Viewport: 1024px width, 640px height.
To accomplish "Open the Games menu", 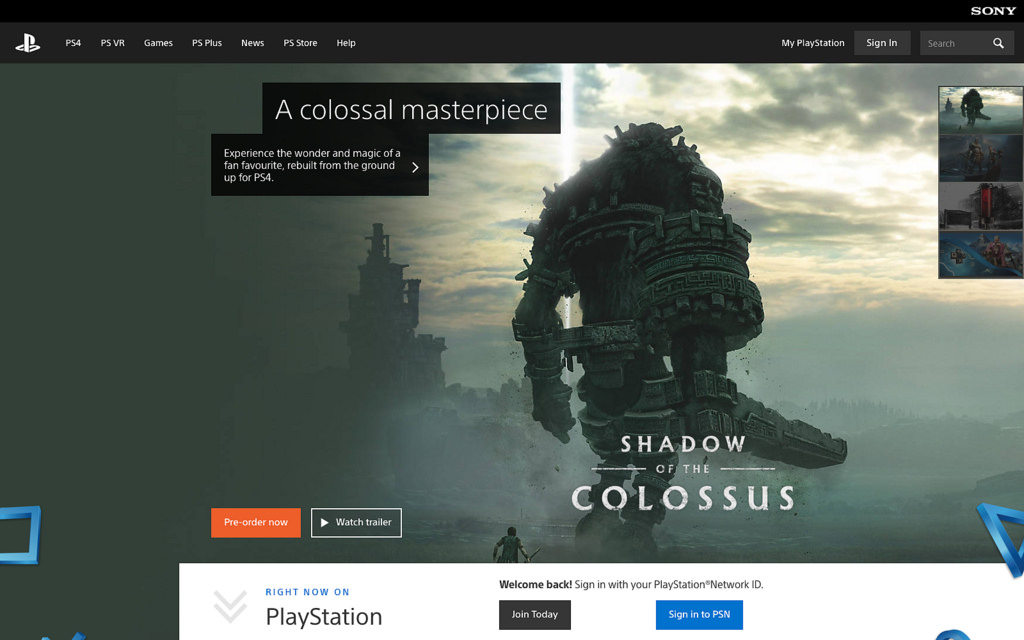I will click(158, 43).
